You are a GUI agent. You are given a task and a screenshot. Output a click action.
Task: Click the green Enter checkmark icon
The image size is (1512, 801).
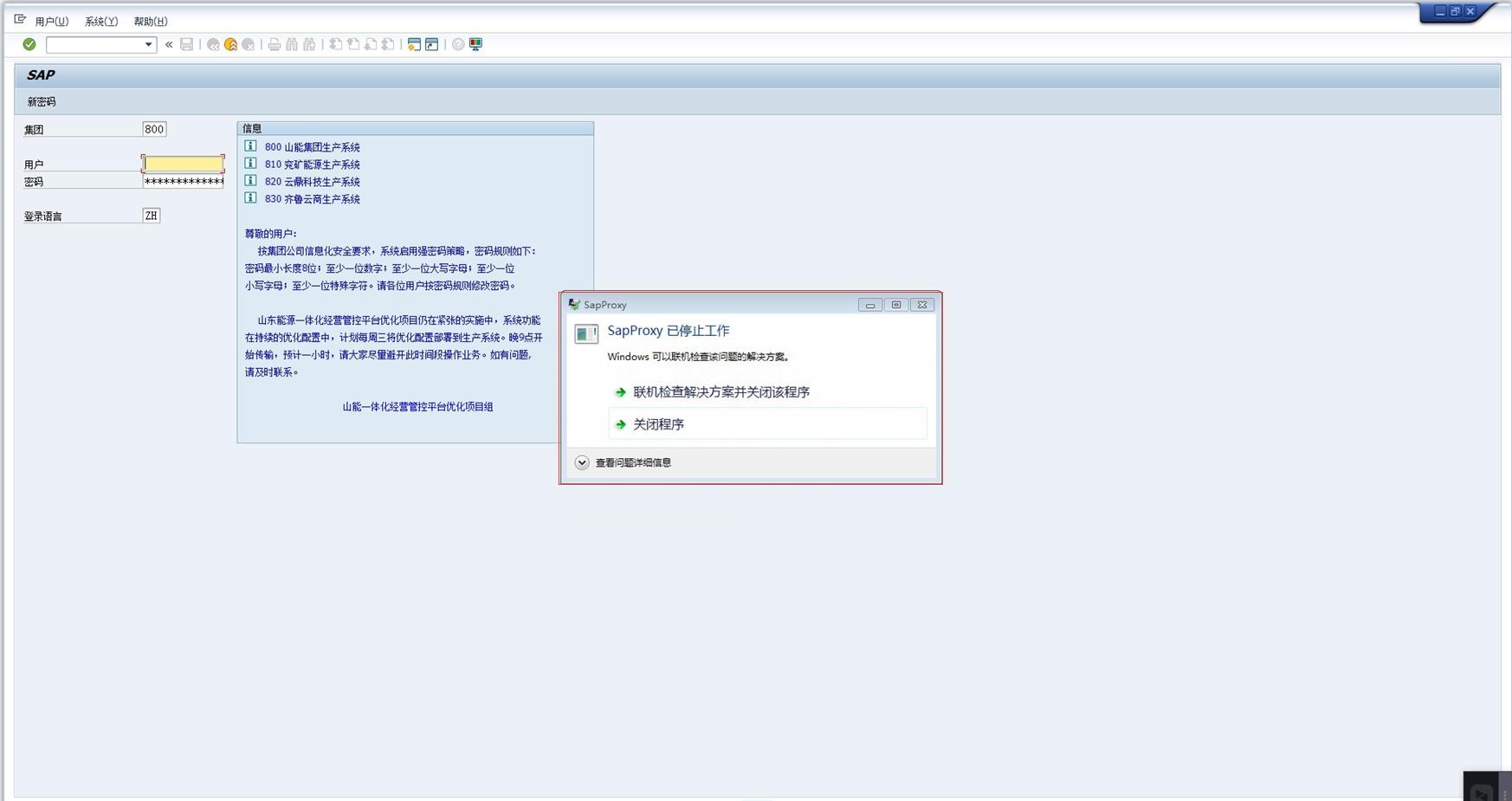pyautogui.click(x=28, y=44)
